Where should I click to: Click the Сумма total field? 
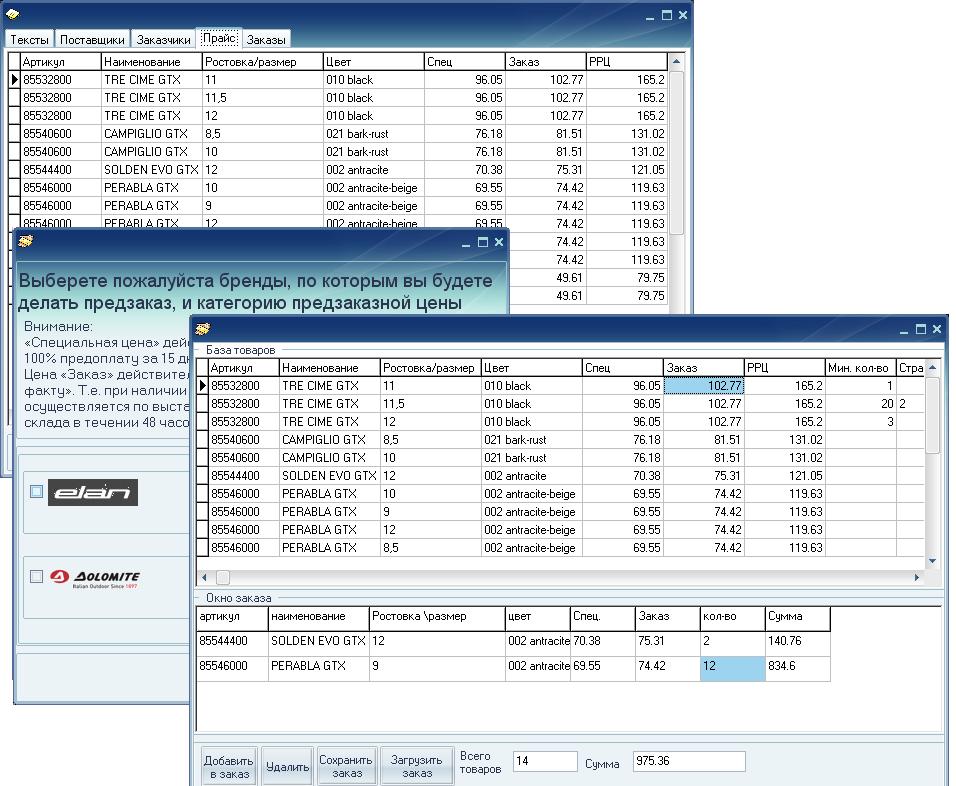pyautogui.click(x=689, y=762)
